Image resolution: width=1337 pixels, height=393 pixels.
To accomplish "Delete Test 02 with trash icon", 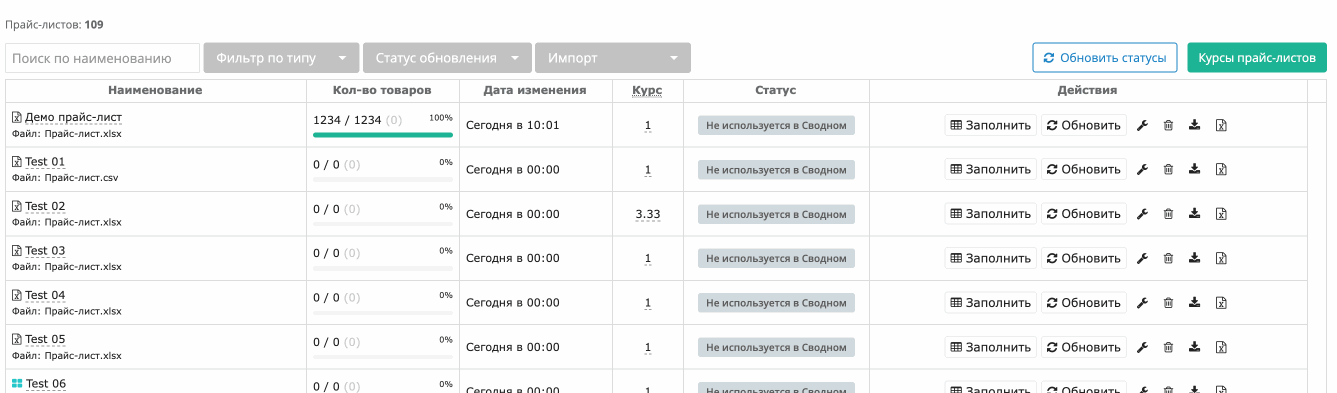I will pyautogui.click(x=1168, y=214).
